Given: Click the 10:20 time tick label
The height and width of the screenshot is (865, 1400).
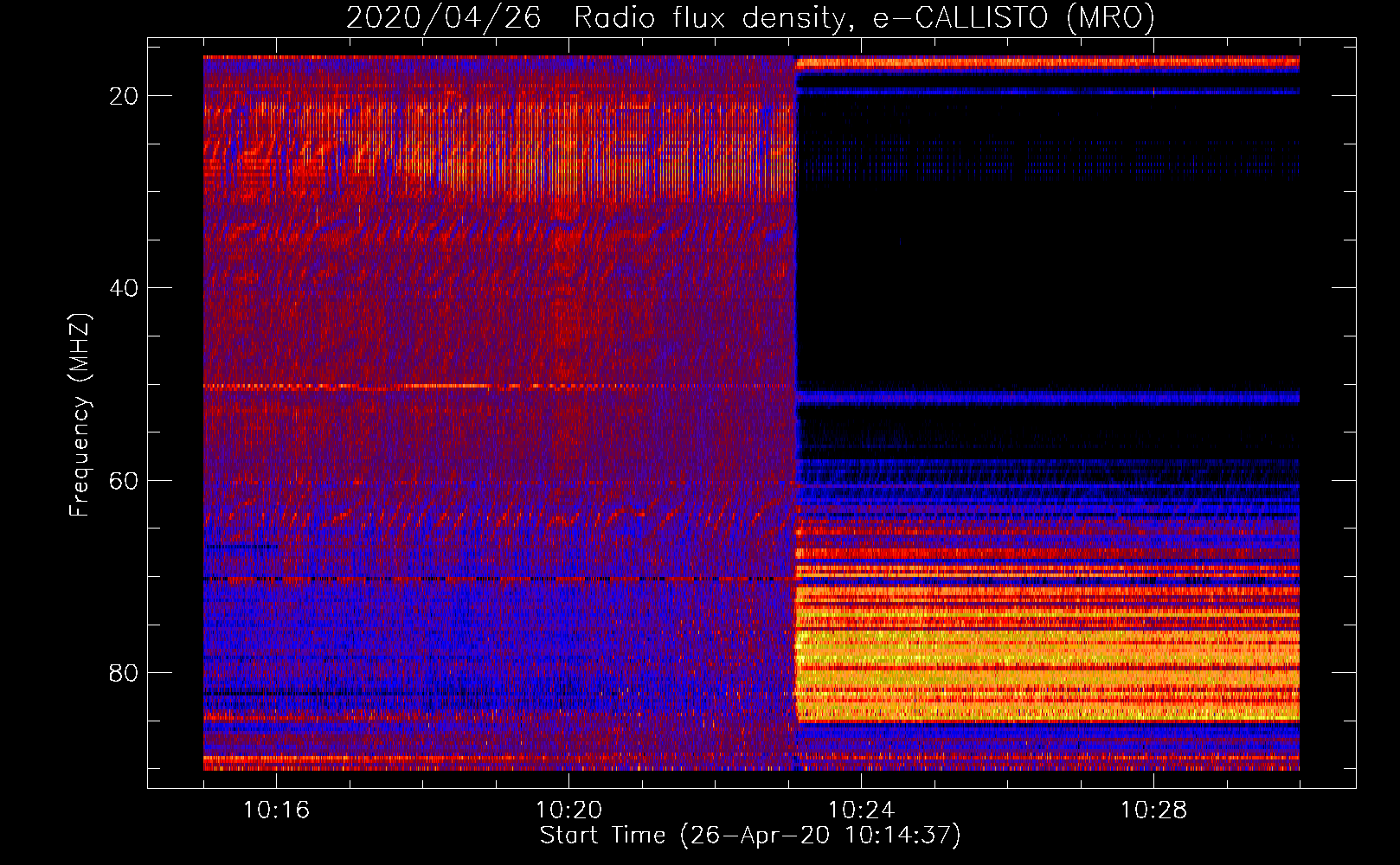Looking at the screenshot, I should (568, 811).
